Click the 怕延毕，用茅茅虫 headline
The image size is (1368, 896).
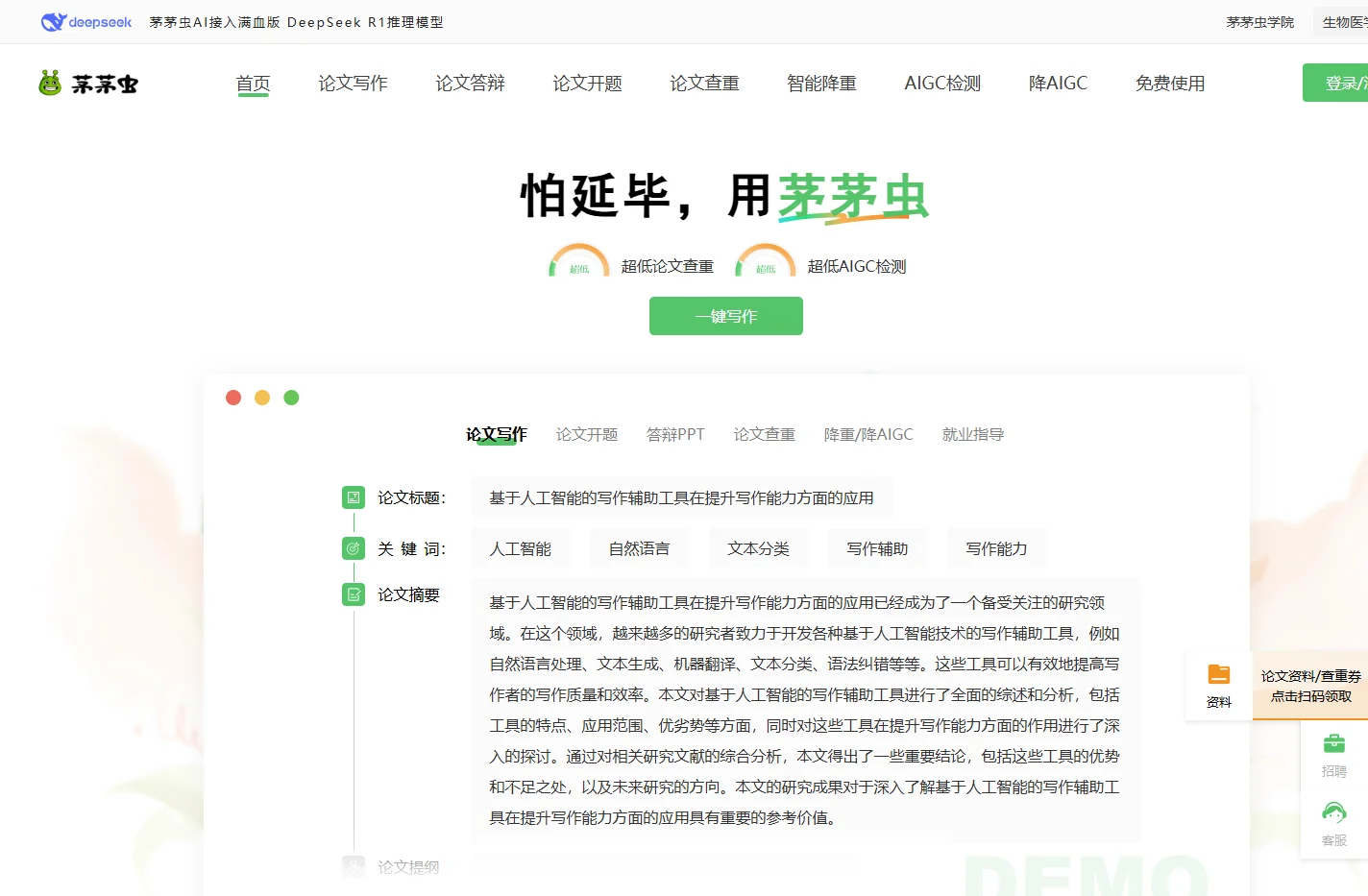[x=725, y=197]
